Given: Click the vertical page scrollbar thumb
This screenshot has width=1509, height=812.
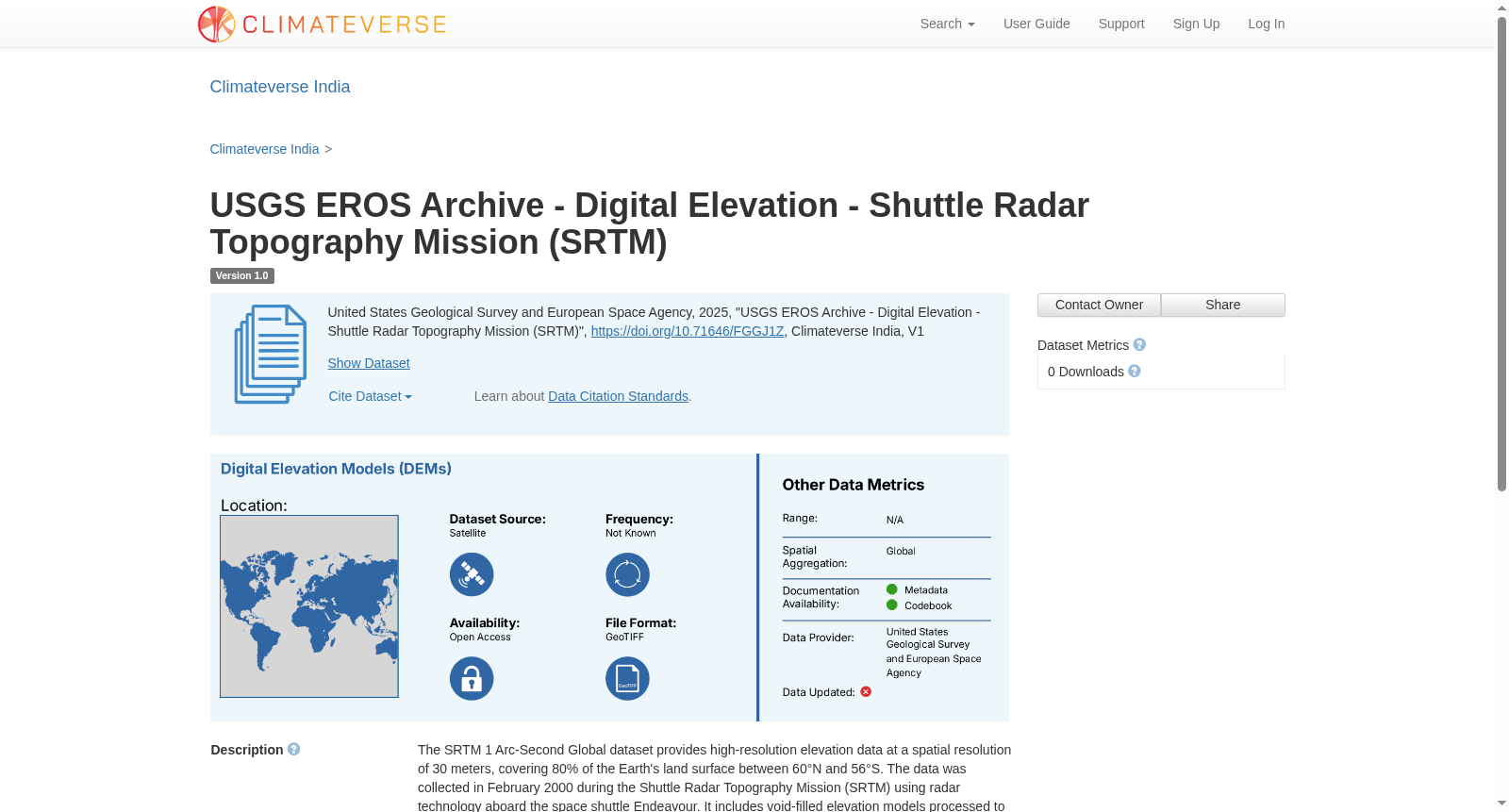Looking at the screenshot, I should 1501,255.
